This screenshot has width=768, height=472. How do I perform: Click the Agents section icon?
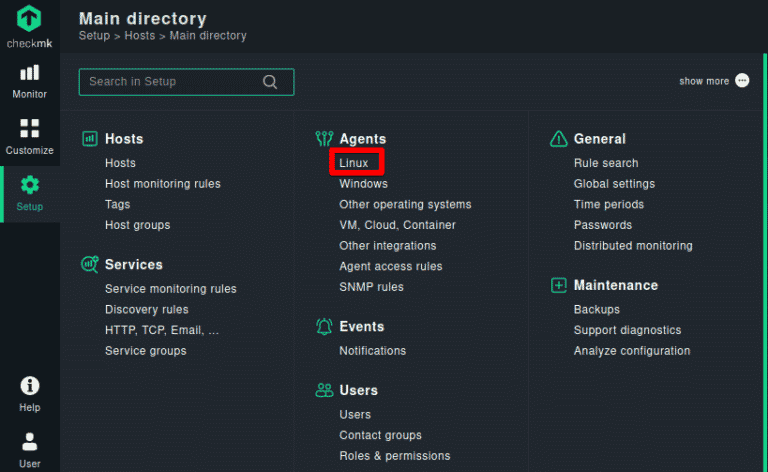pos(324,139)
